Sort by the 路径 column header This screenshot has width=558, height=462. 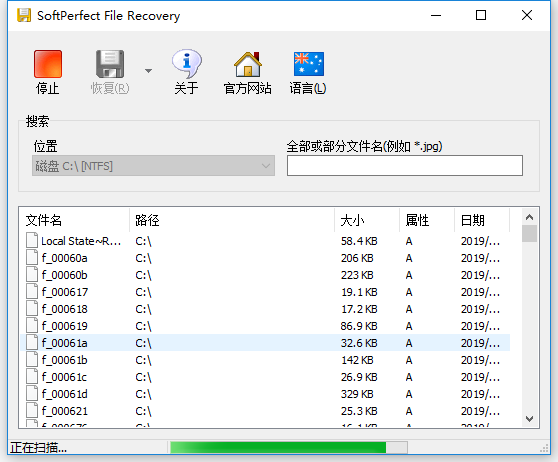[x=232, y=220]
